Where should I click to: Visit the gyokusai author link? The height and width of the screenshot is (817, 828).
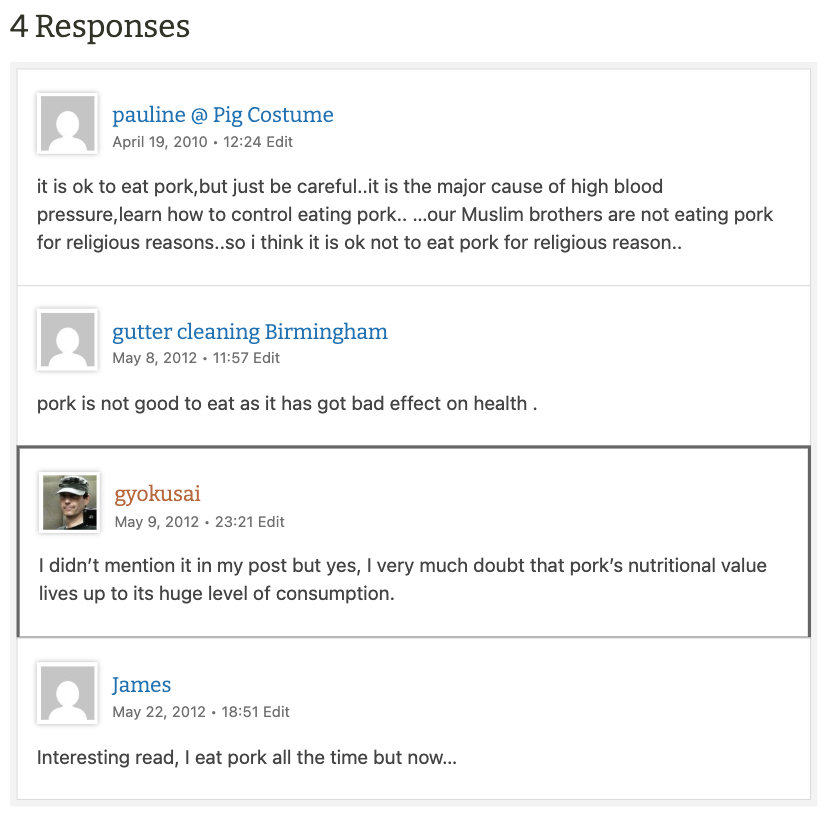coord(158,494)
